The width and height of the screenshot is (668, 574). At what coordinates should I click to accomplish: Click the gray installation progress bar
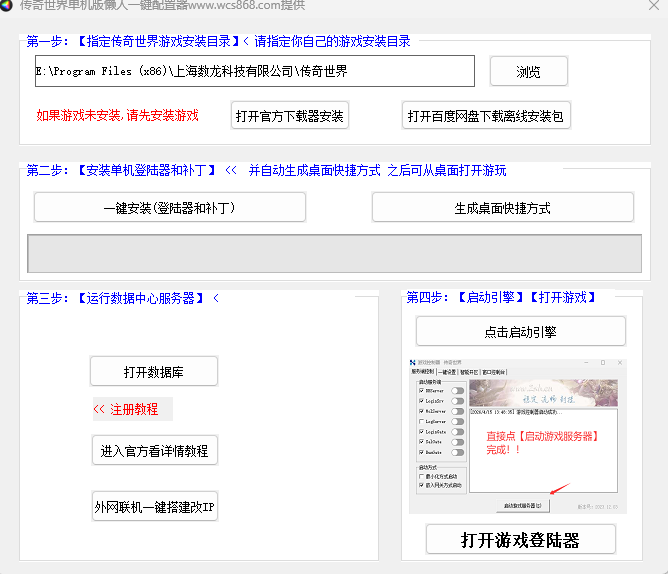pyautogui.click(x=334, y=254)
